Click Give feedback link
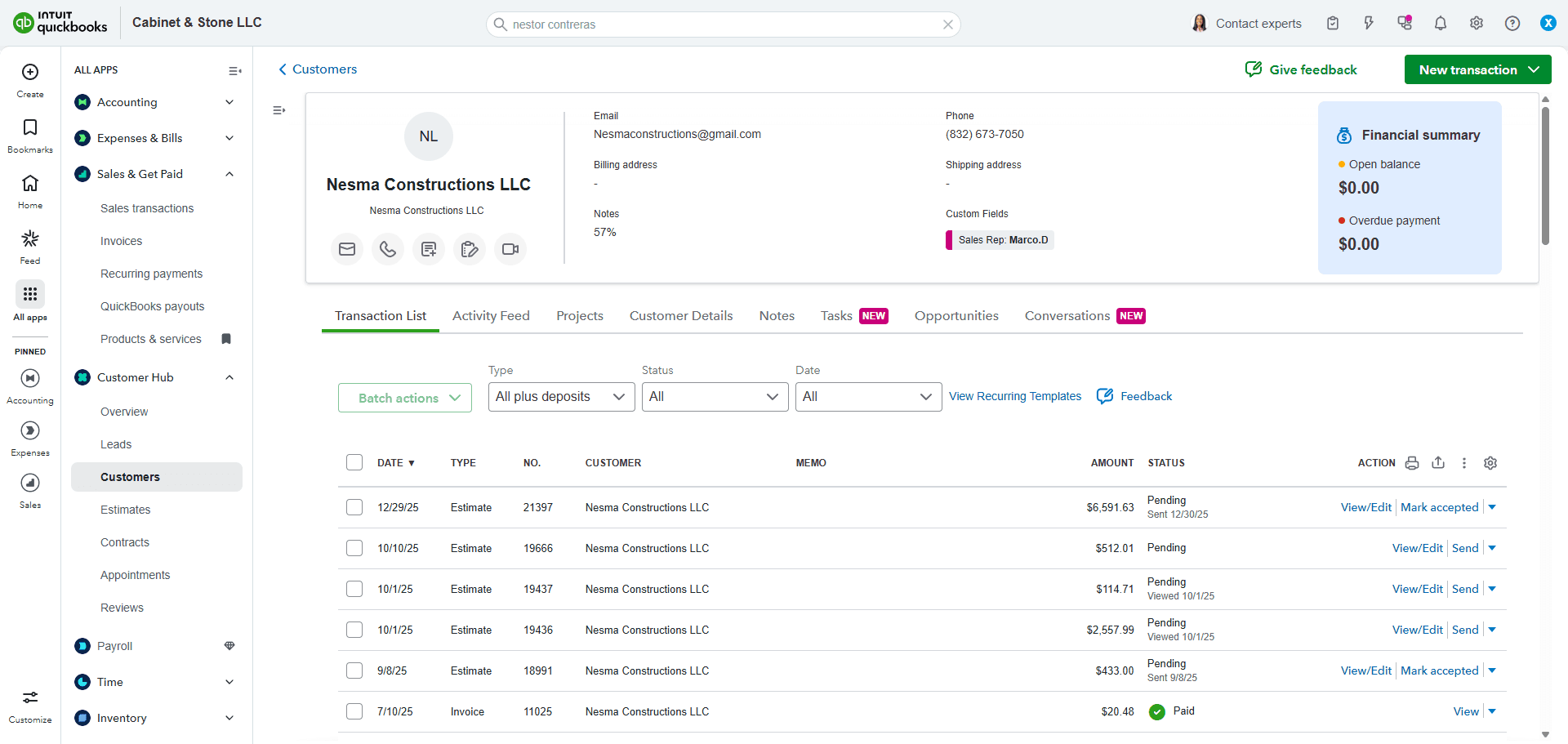This screenshot has height=744, width=1568. (1301, 69)
